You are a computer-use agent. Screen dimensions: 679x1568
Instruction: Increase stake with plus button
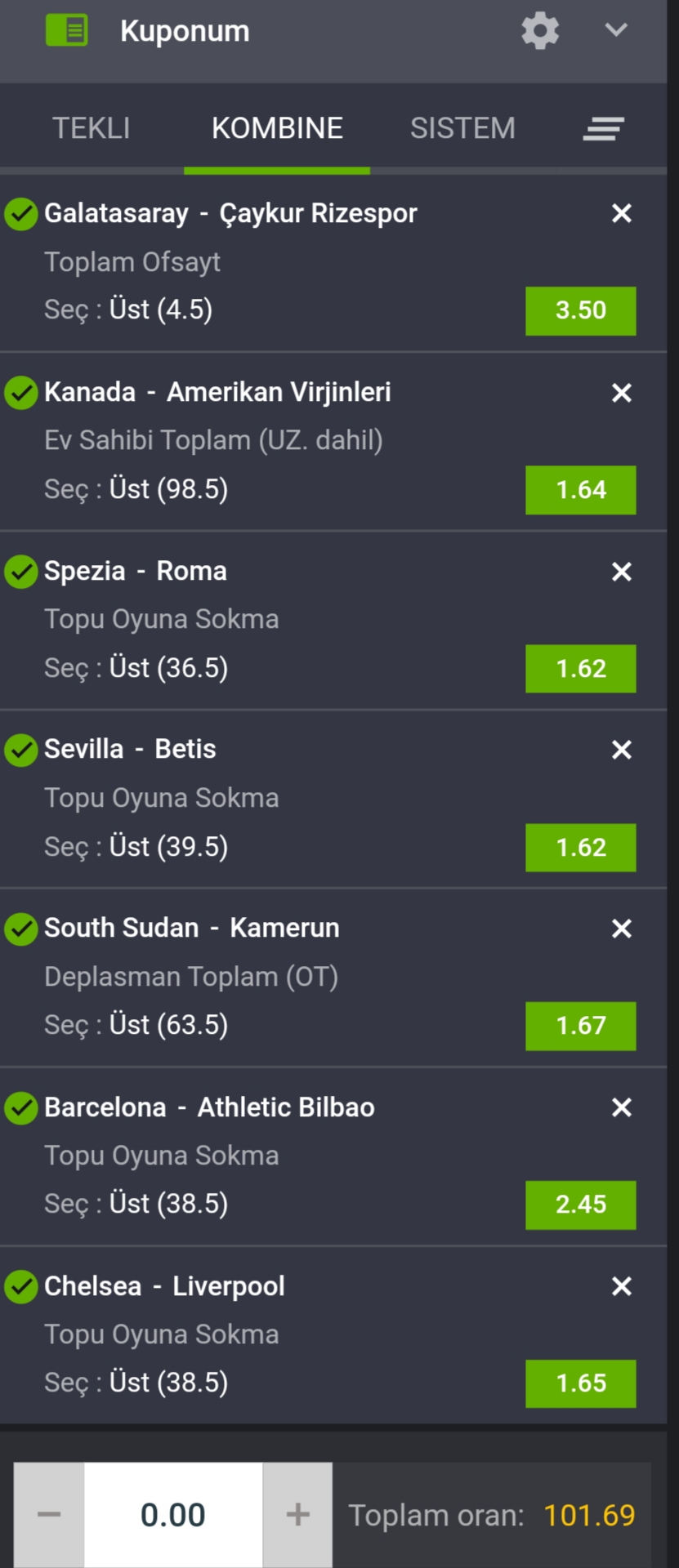pos(298,1515)
